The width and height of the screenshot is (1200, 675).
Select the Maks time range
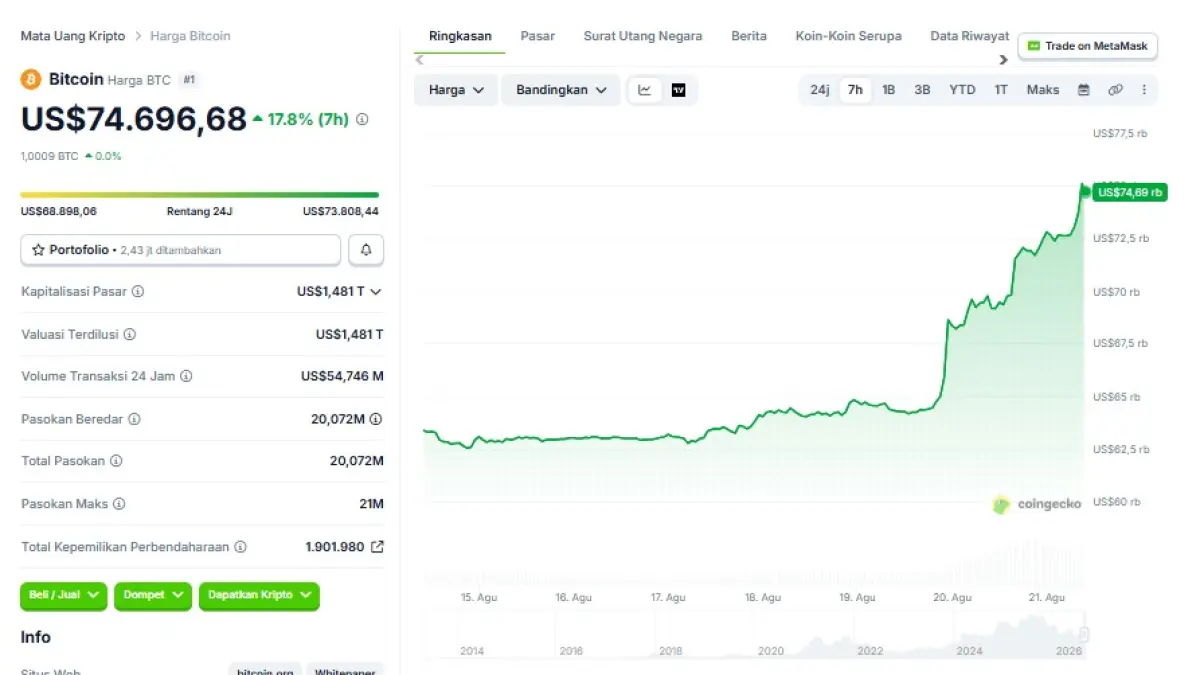1043,90
